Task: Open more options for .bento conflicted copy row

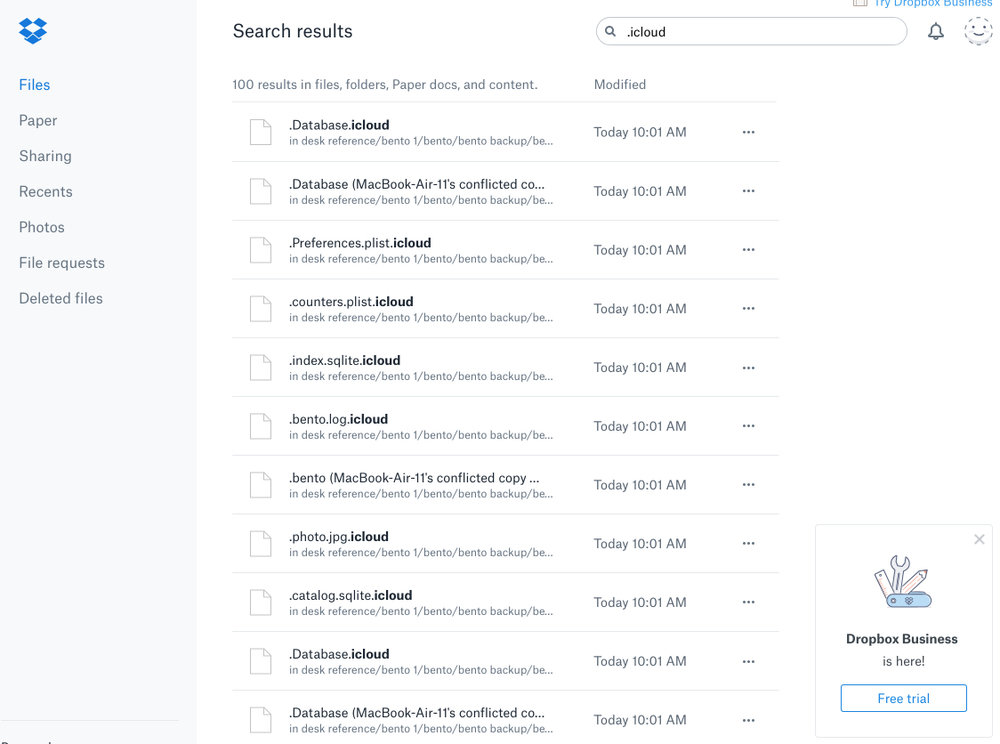Action: (748, 485)
